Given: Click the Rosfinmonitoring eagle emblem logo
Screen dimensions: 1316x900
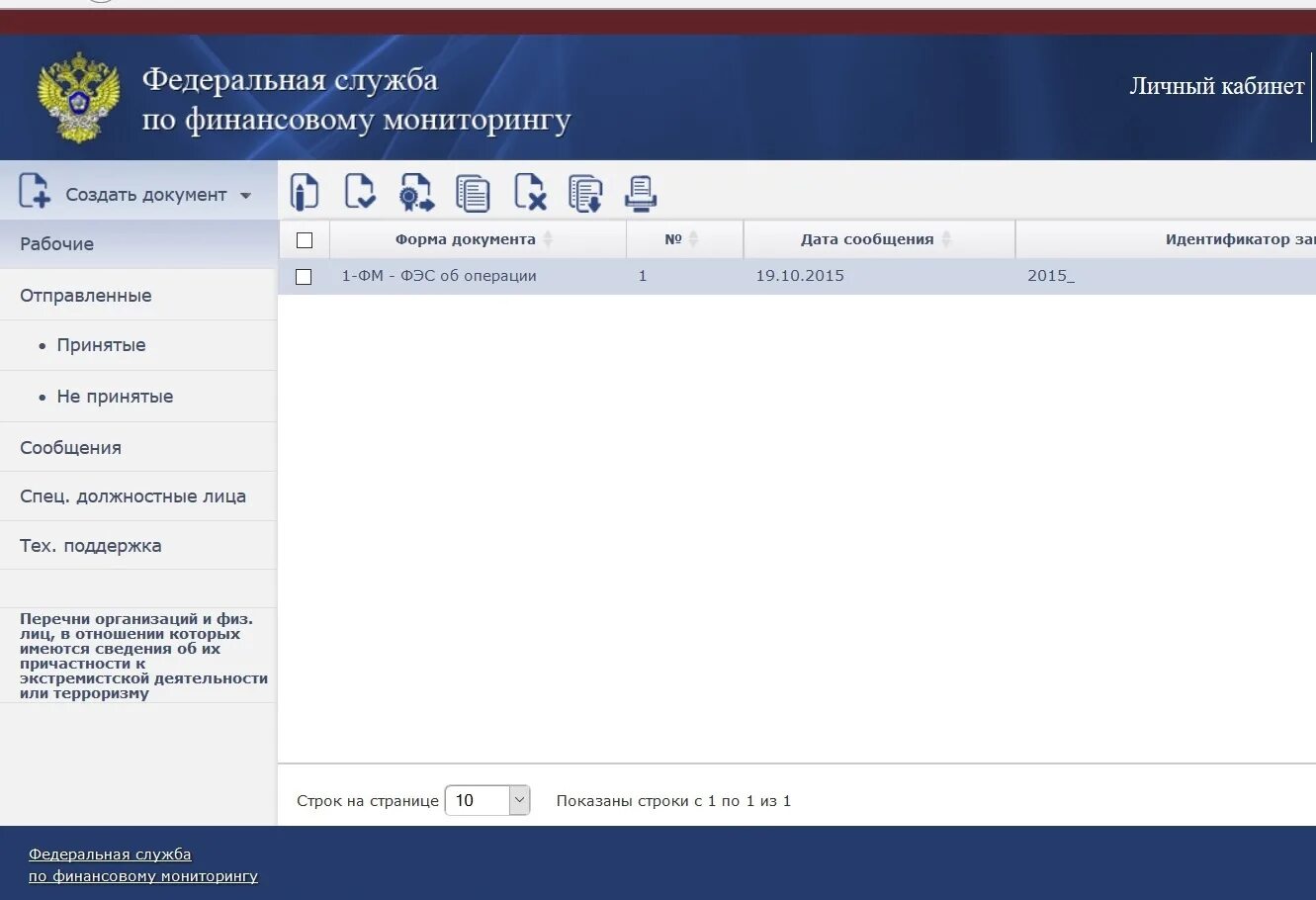Looking at the screenshot, I should [78, 97].
